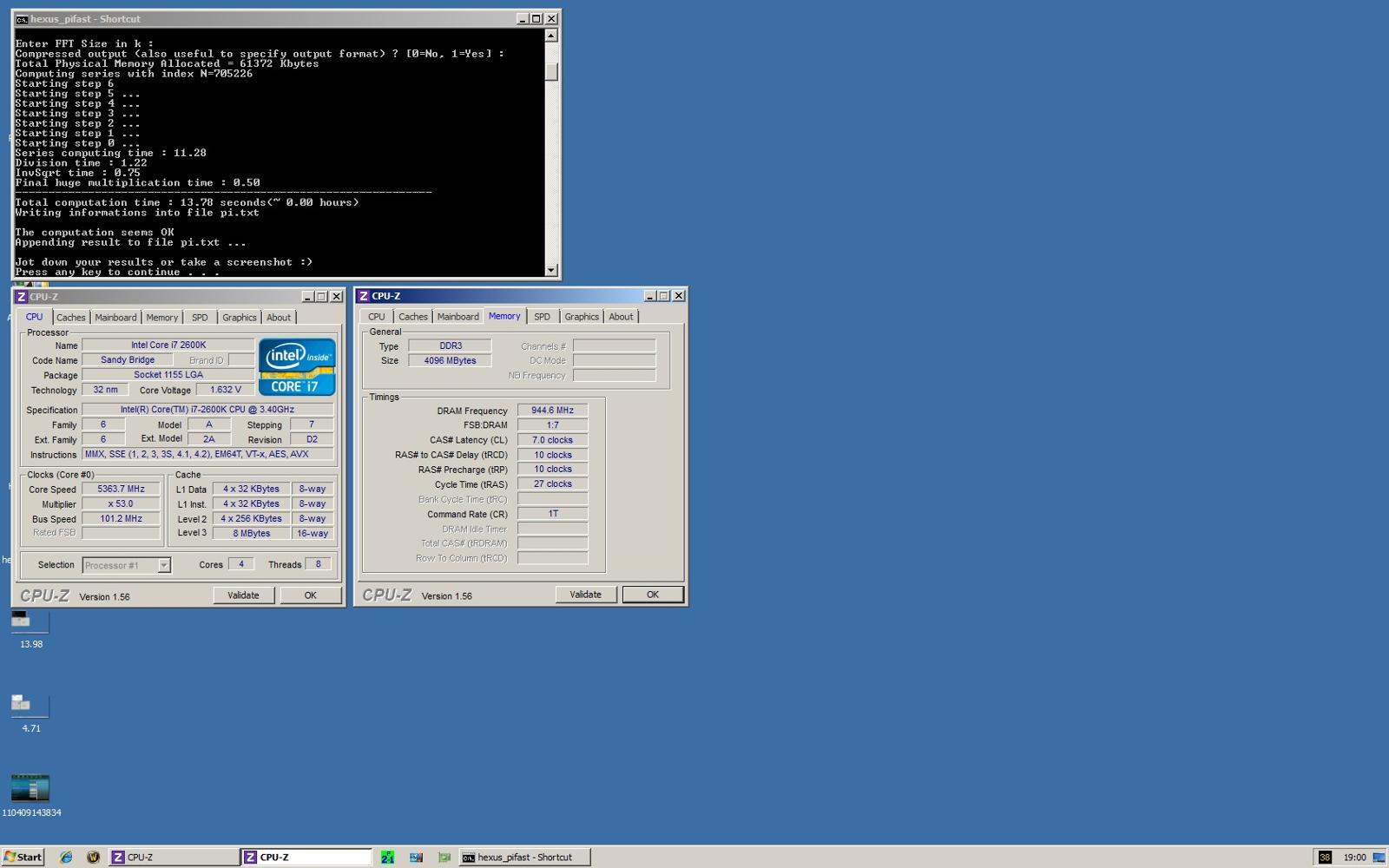Click the green 21 icon in the taskbar

pyautogui.click(x=388, y=857)
